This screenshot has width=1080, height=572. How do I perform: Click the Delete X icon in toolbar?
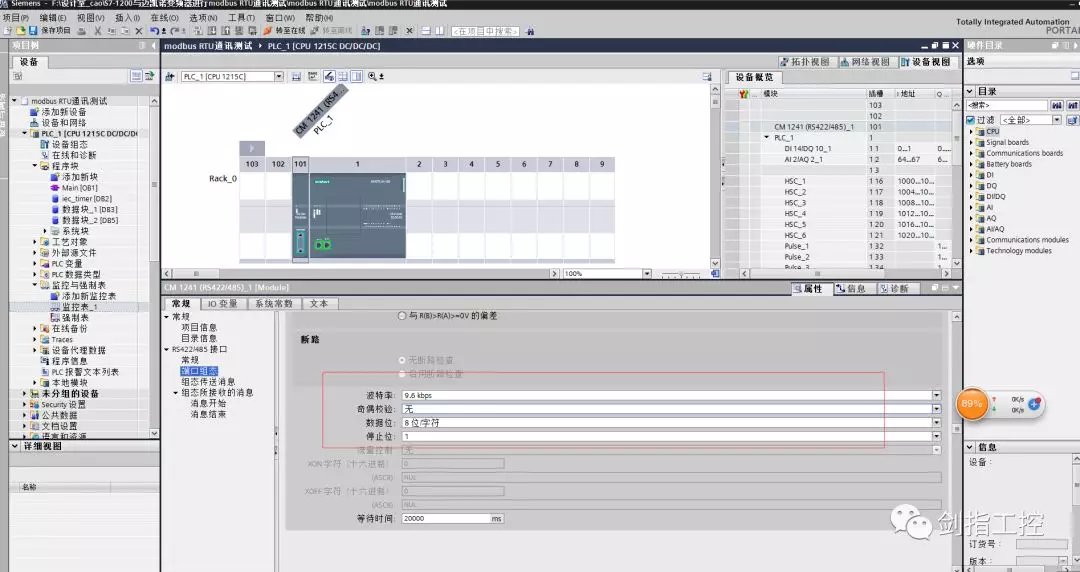(x=139, y=31)
